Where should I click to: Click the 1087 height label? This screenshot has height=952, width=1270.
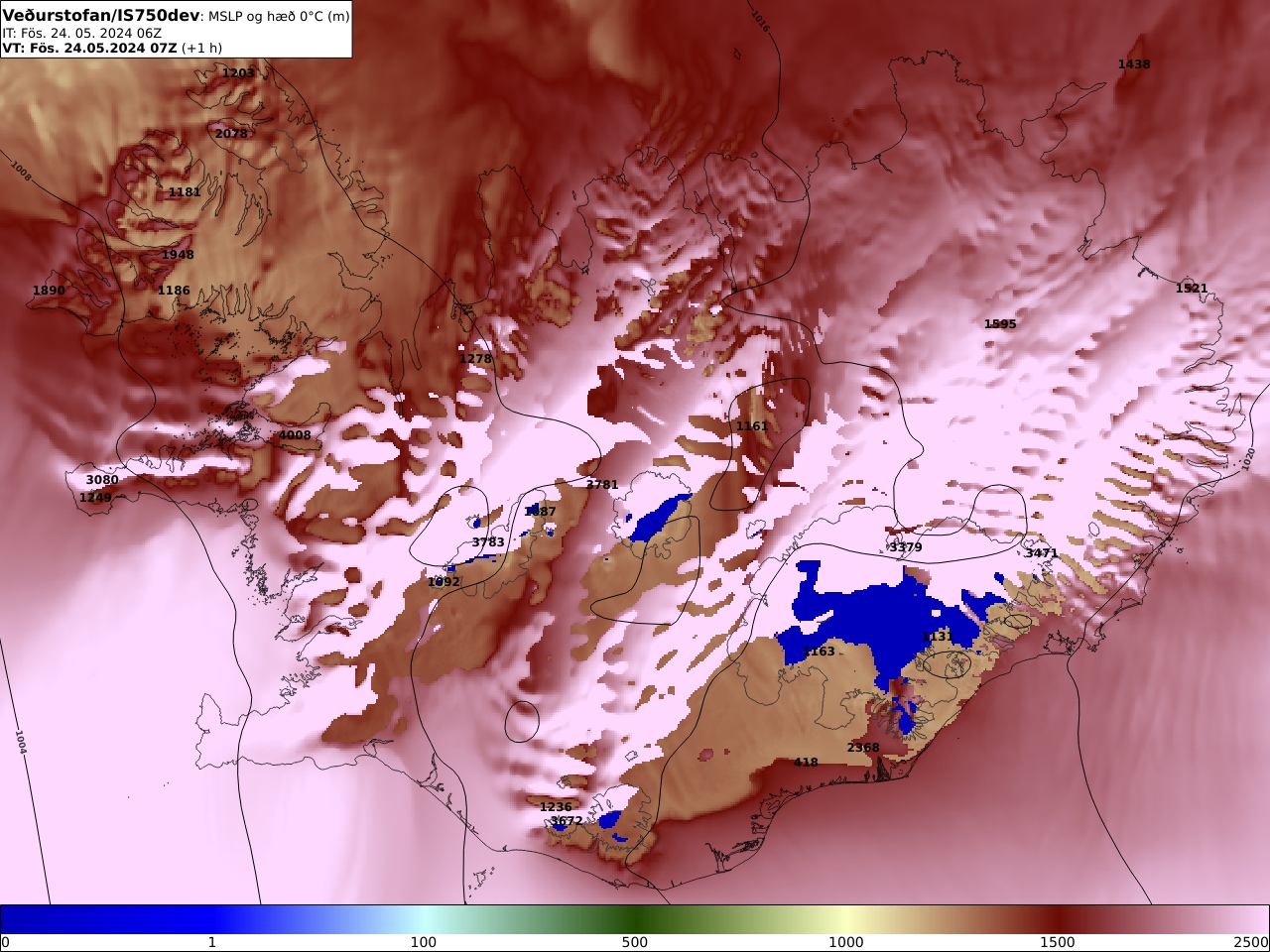[x=541, y=512]
